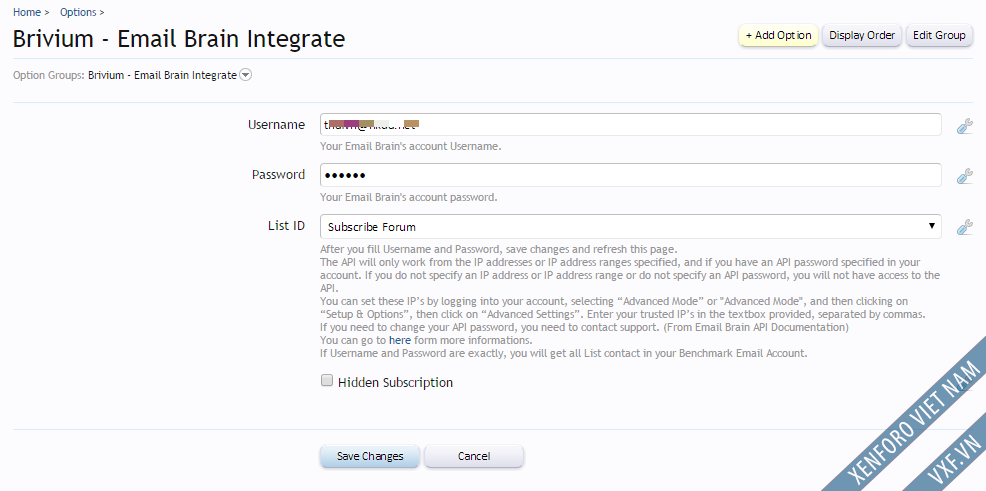The height and width of the screenshot is (491, 986).
Task: Click the 'Brivium - Email Brain Integrate' option group name
Action: tap(162, 75)
